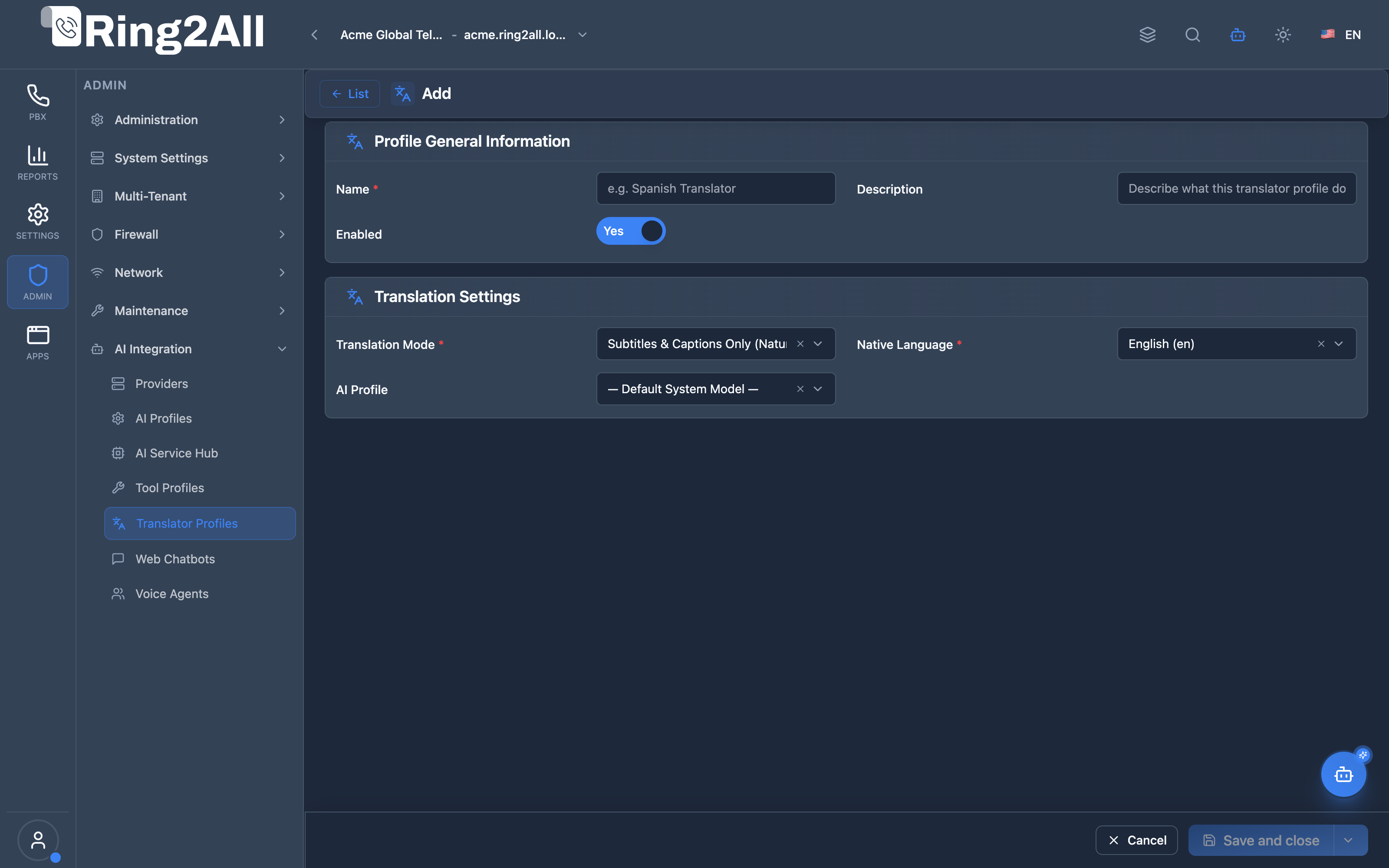Click the Cancel button
1389x868 pixels.
1136,841
